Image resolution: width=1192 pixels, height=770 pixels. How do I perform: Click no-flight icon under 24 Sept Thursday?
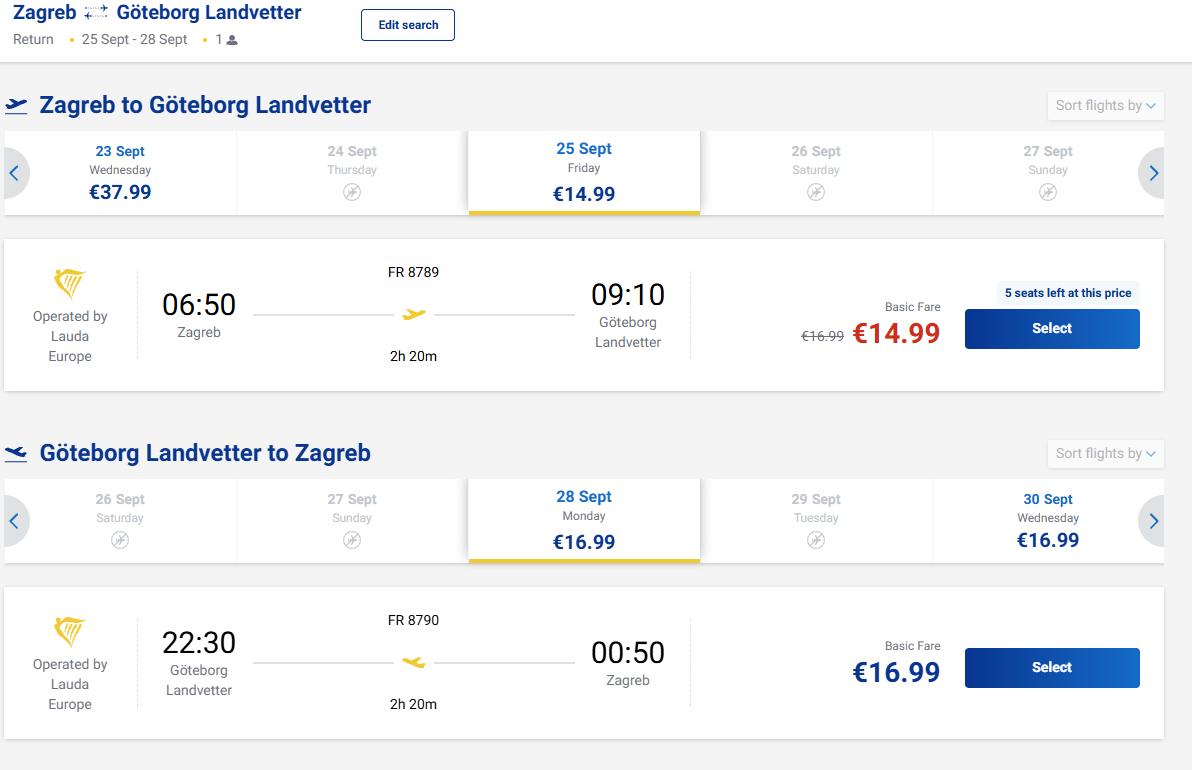pyautogui.click(x=351, y=192)
